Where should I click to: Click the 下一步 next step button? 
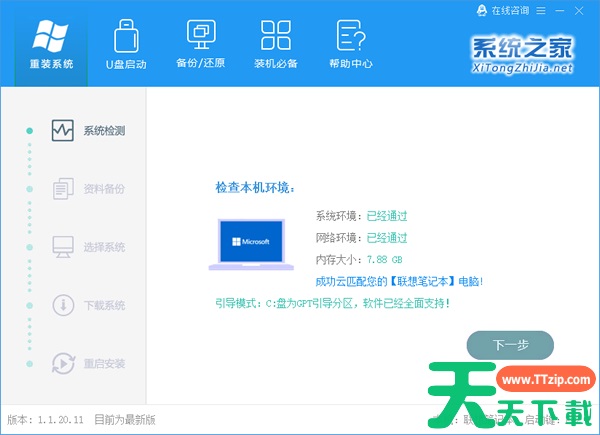pyautogui.click(x=510, y=344)
